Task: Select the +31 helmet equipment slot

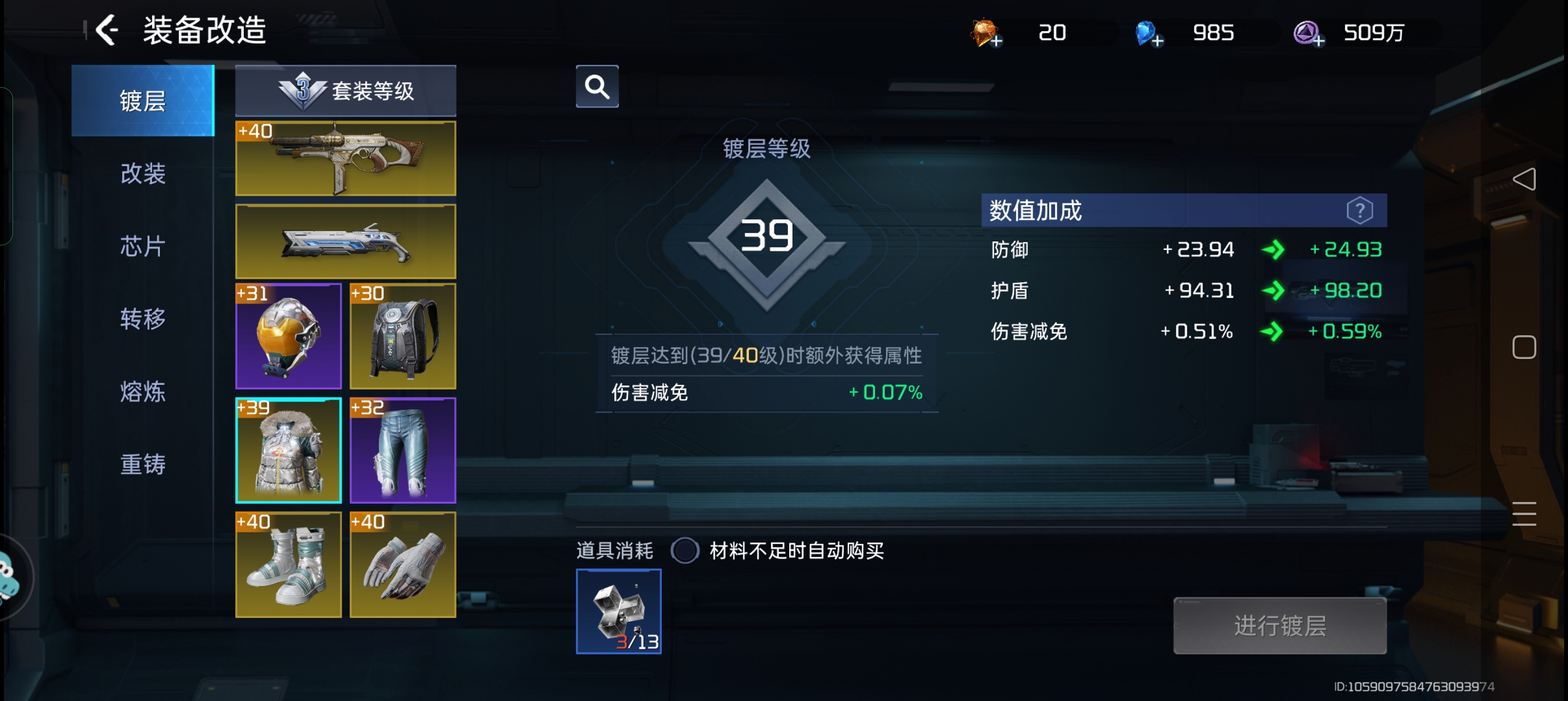Action: 288,336
